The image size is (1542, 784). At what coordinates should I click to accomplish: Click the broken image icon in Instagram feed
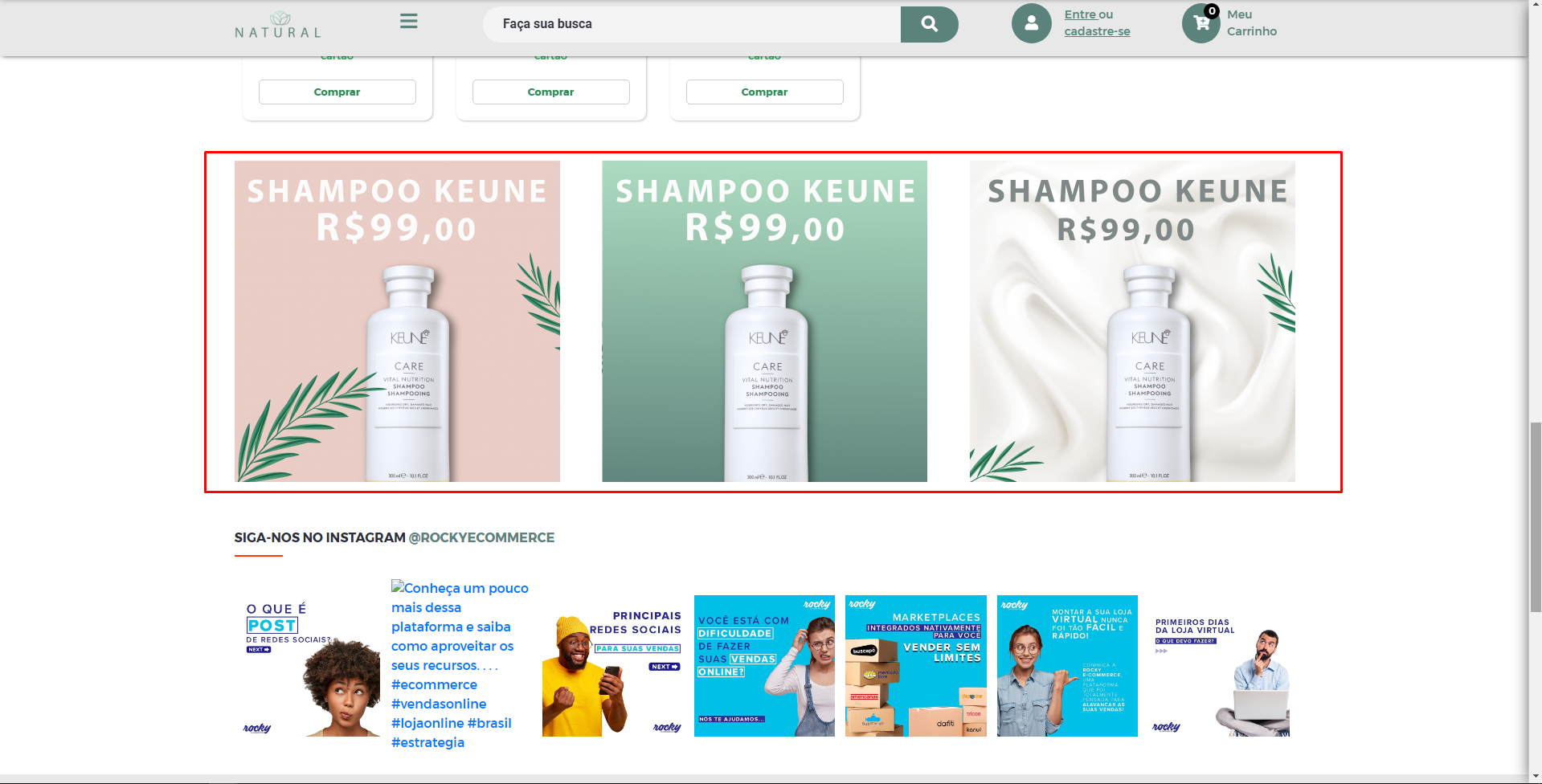pos(397,587)
